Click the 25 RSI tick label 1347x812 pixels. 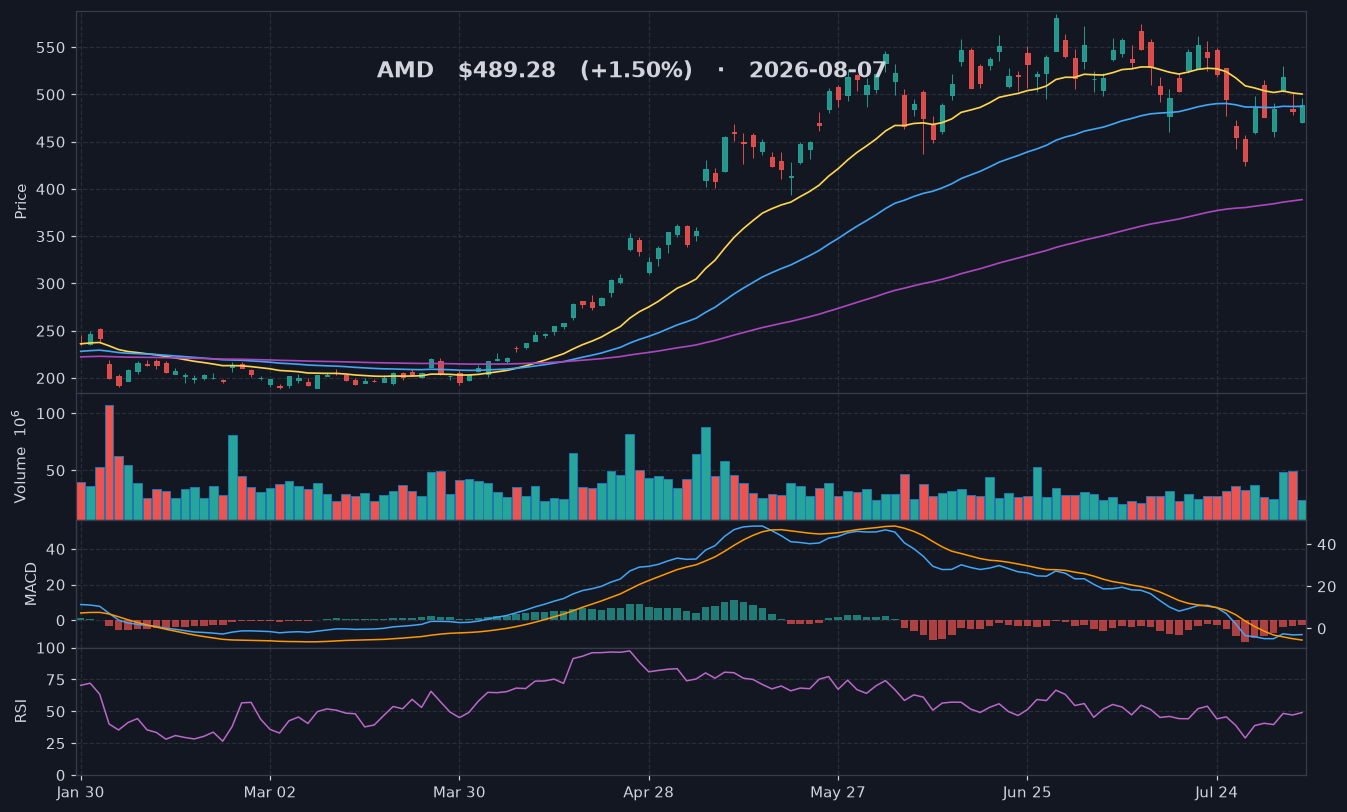coord(57,744)
